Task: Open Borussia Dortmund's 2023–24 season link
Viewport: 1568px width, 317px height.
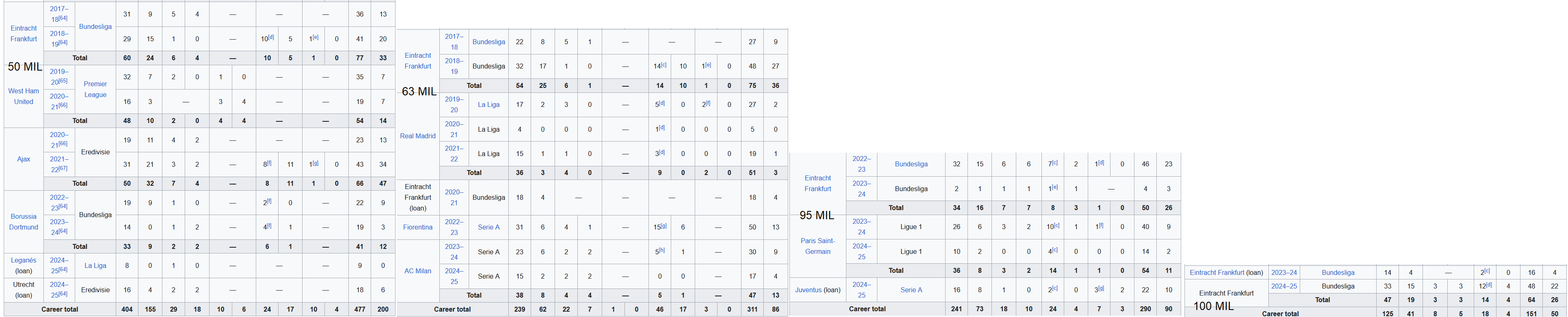Action: pos(59,227)
